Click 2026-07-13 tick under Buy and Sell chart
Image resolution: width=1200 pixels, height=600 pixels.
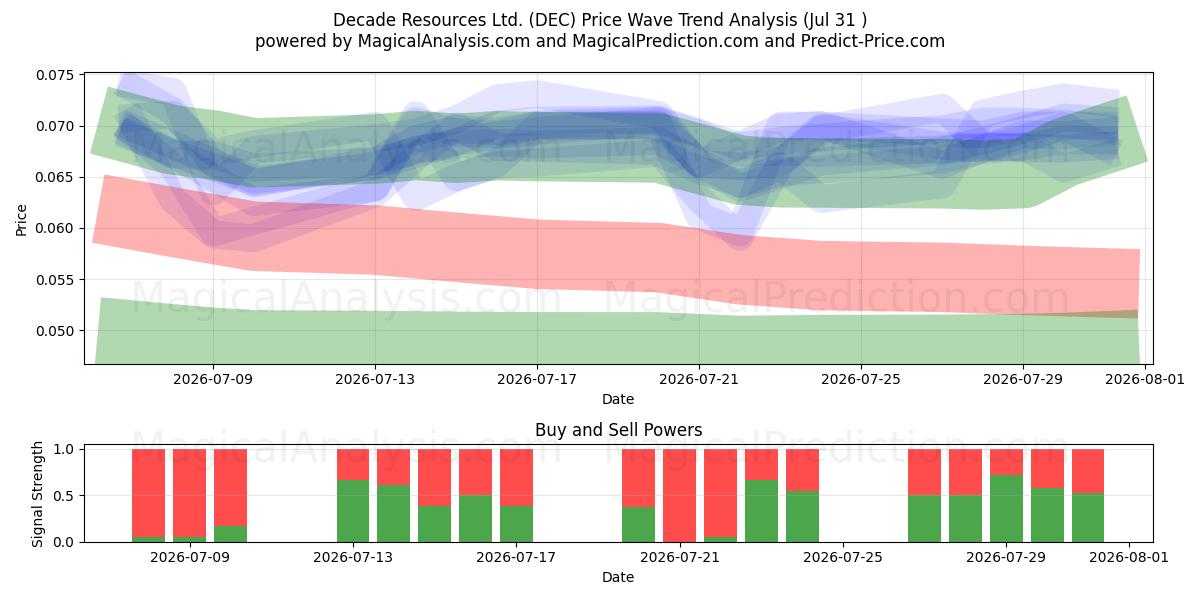pyautogui.click(x=353, y=557)
